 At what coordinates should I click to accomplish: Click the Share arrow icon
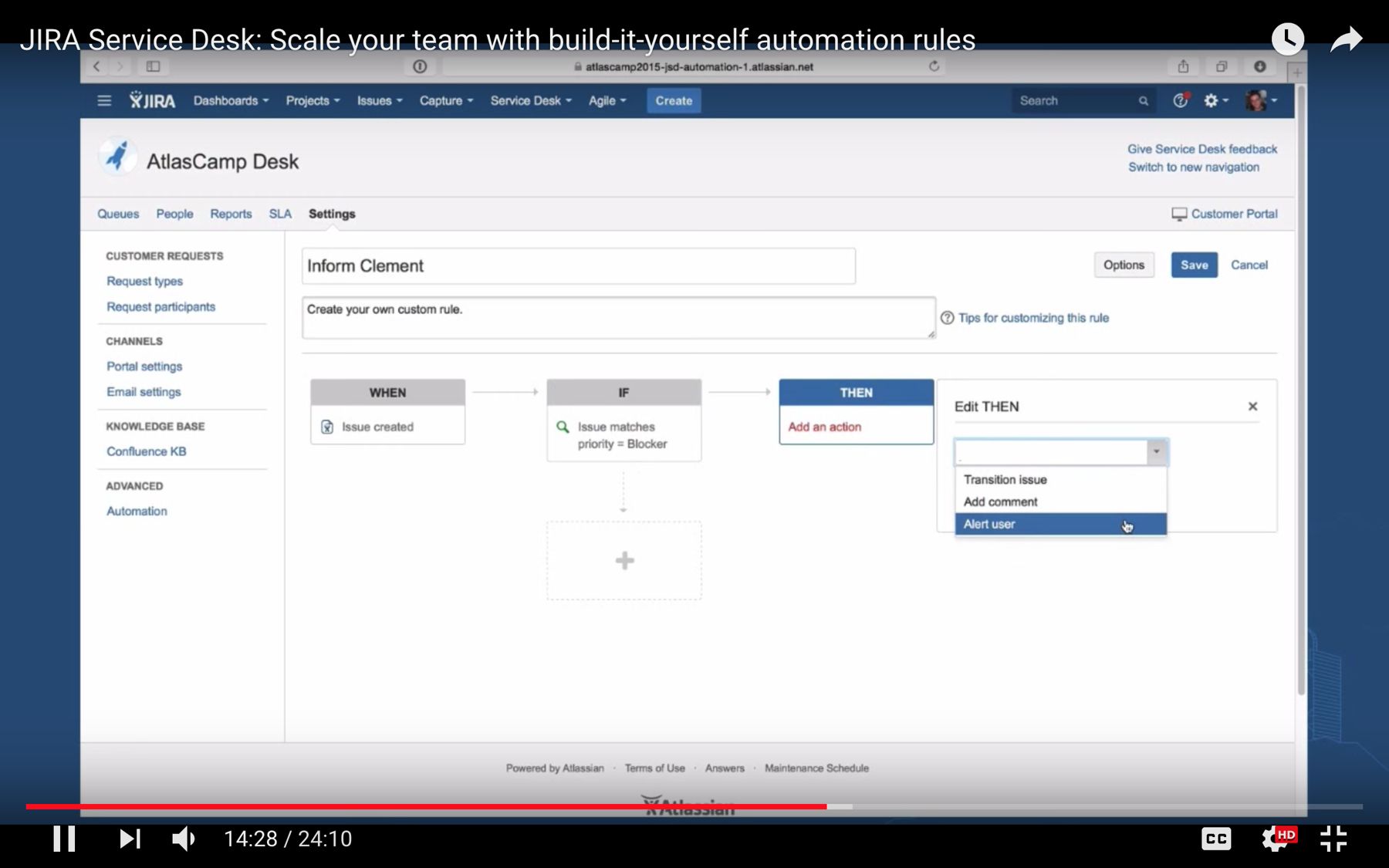point(1347,39)
